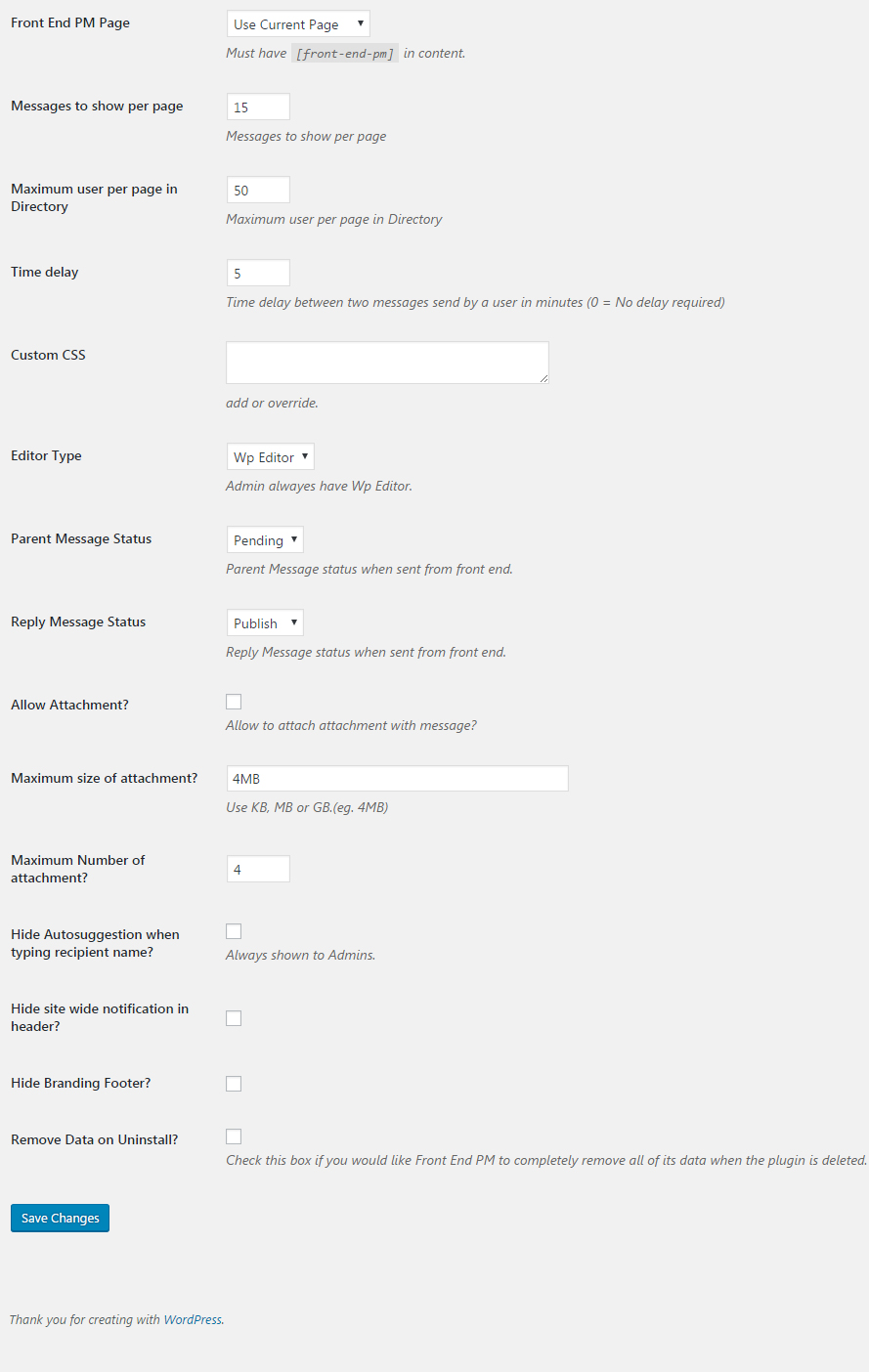The height and width of the screenshot is (1372, 869).
Task: Click inside the Custom CSS text area
Action: pos(387,363)
